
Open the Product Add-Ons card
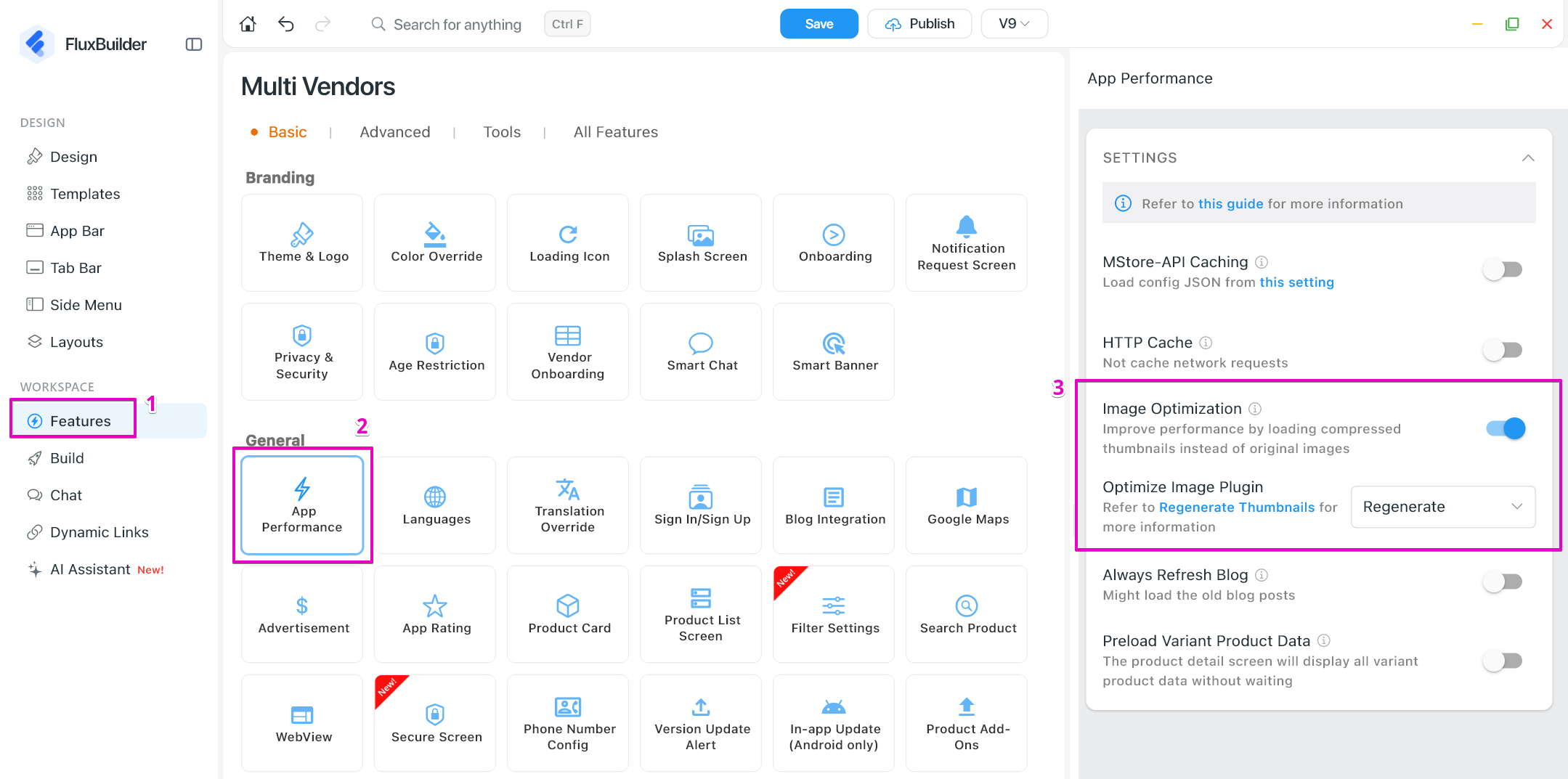(x=967, y=723)
